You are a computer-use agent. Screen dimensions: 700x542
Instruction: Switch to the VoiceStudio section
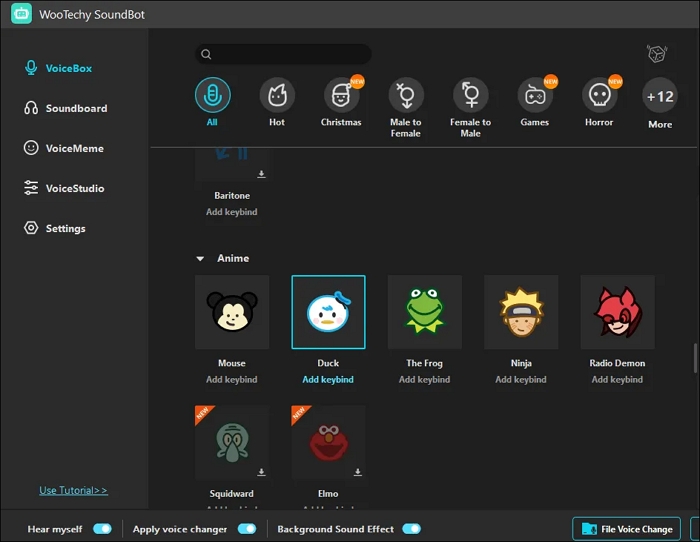pos(74,188)
